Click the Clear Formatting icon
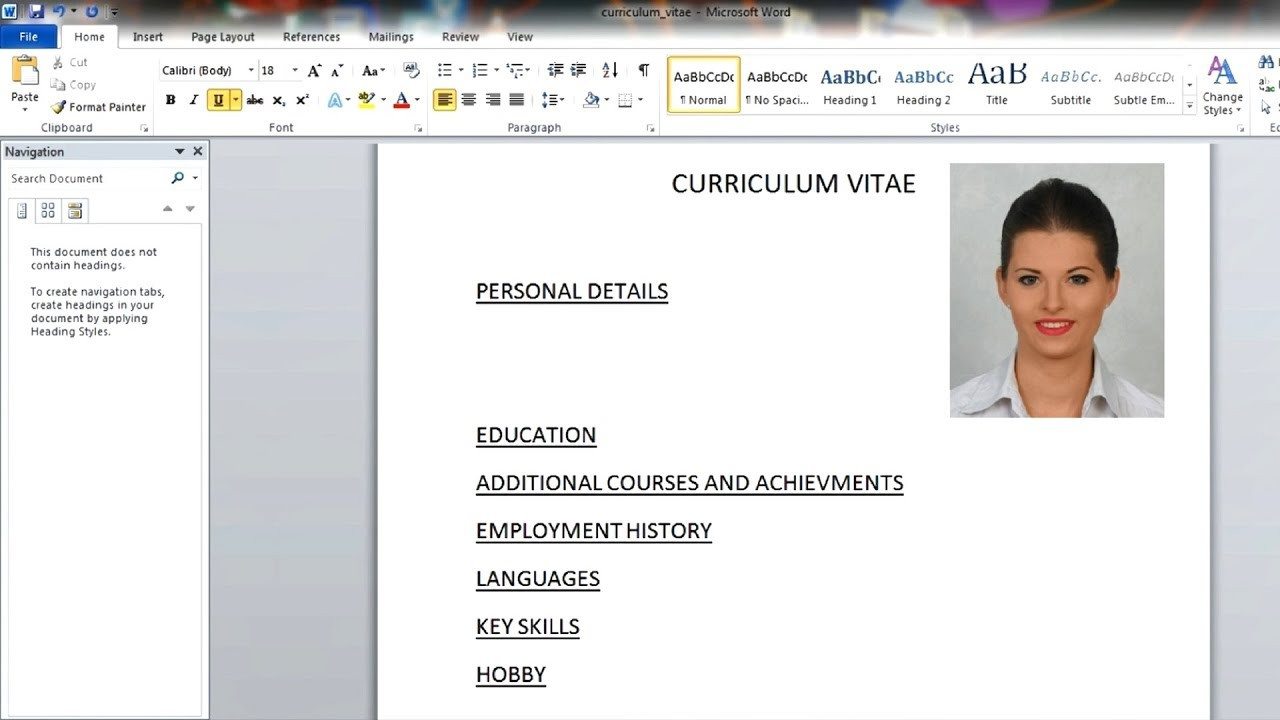 tap(411, 71)
